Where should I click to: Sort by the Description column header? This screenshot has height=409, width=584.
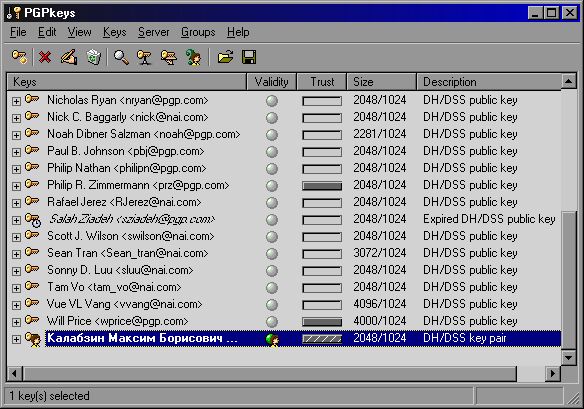(x=489, y=82)
